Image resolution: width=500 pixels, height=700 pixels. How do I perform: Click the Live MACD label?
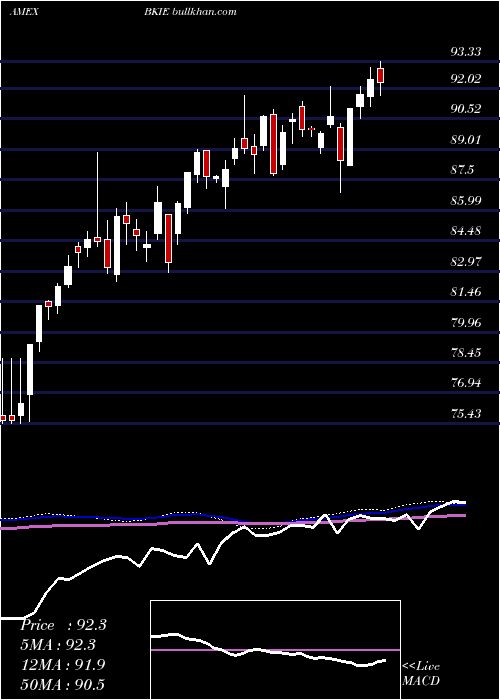coord(421,673)
